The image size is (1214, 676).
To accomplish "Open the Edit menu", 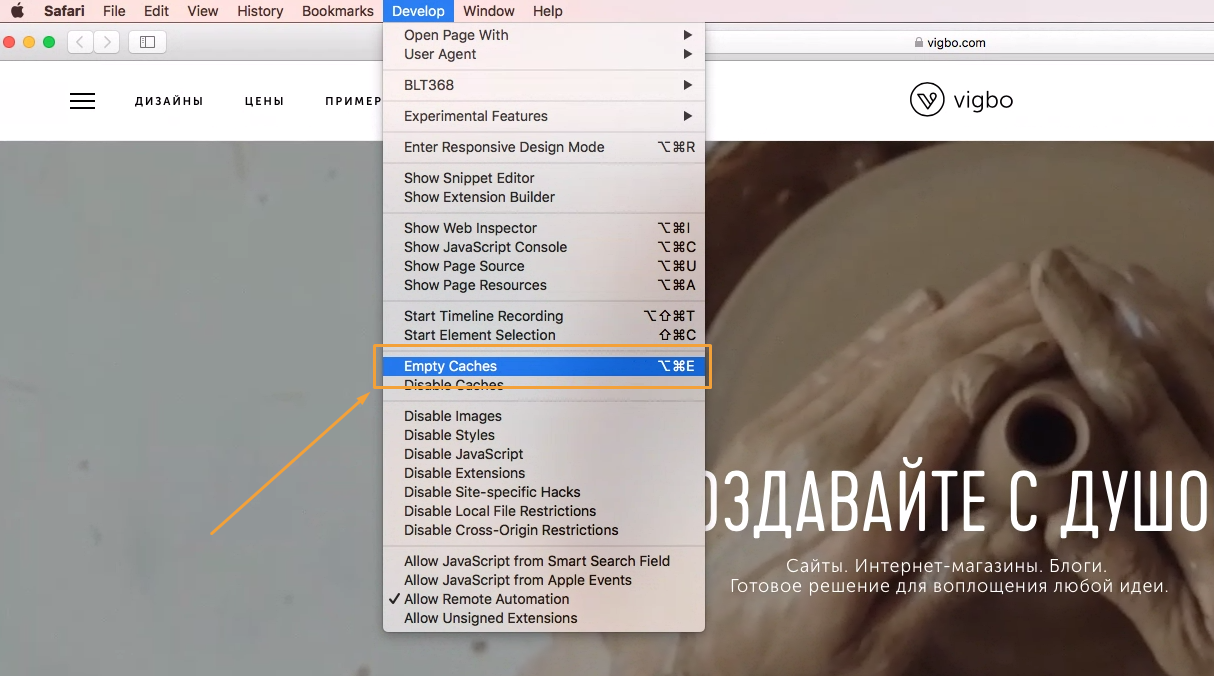I will click(x=156, y=11).
